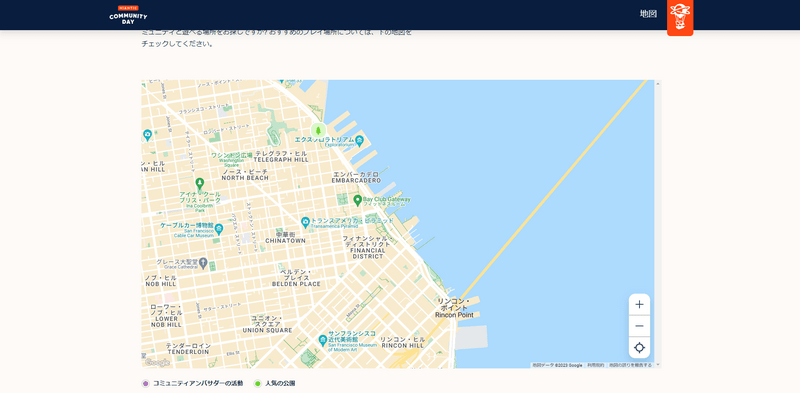The height and width of the screenshot is (393, 800).
Task: Click the 人気の公園 legend label
Action: [280, 383]
